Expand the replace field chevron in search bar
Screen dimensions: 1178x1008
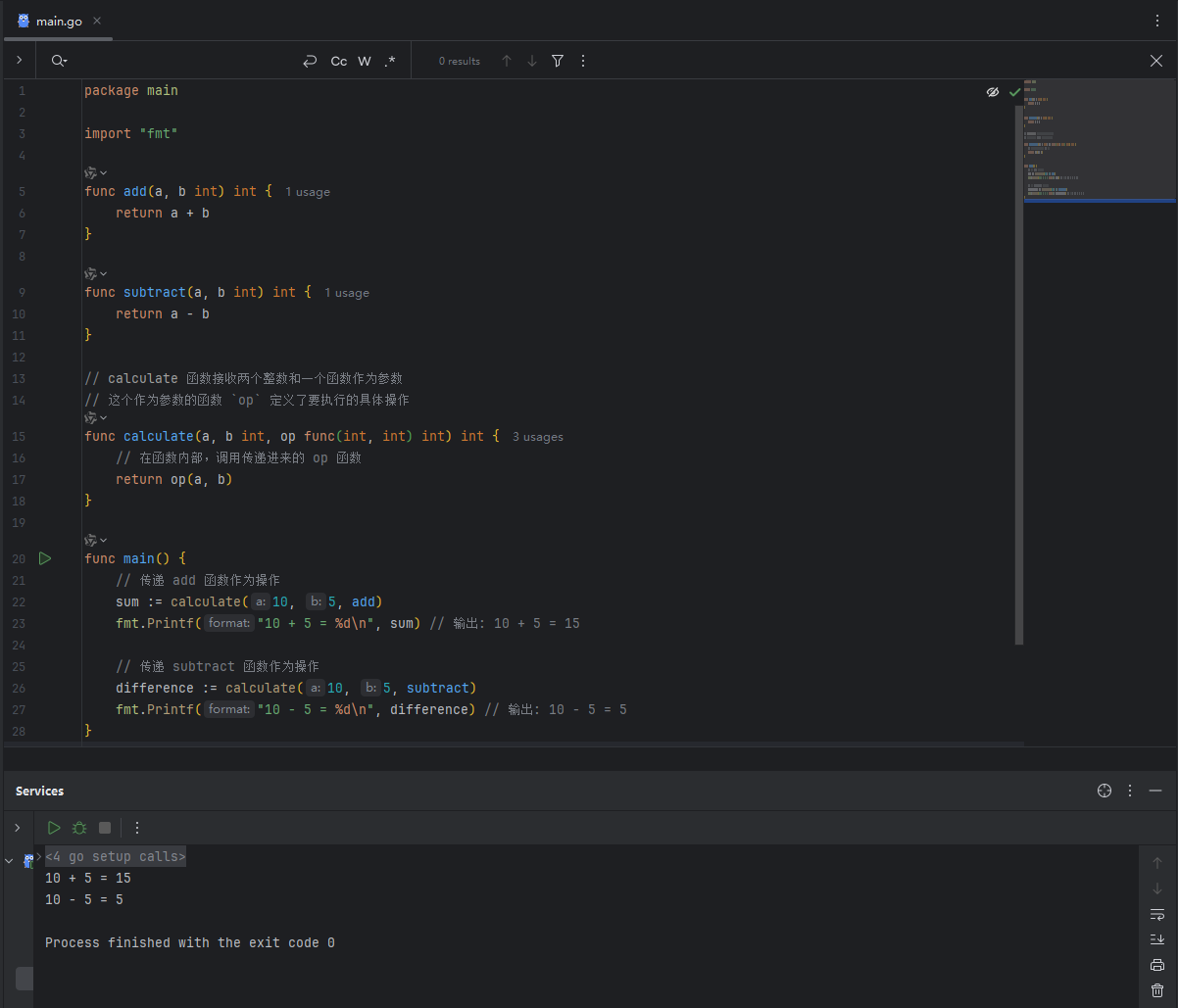19,61
